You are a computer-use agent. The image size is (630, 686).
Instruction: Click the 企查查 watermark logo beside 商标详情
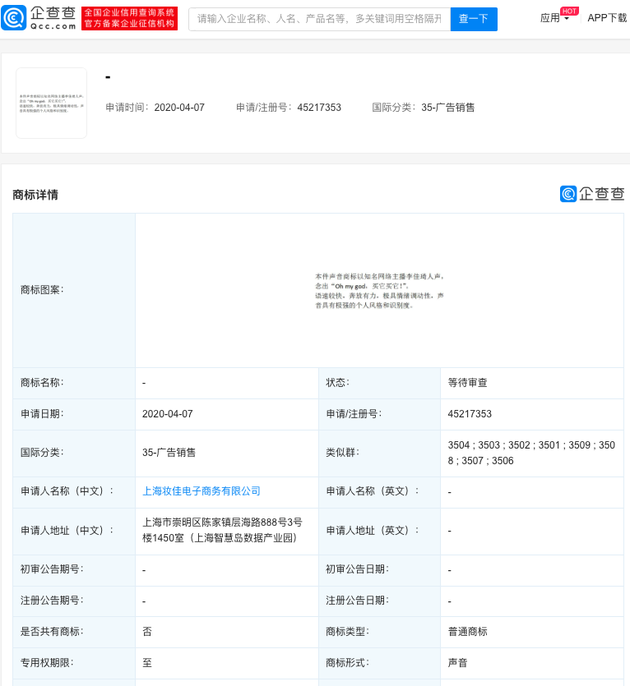click(x=592, y=194)
